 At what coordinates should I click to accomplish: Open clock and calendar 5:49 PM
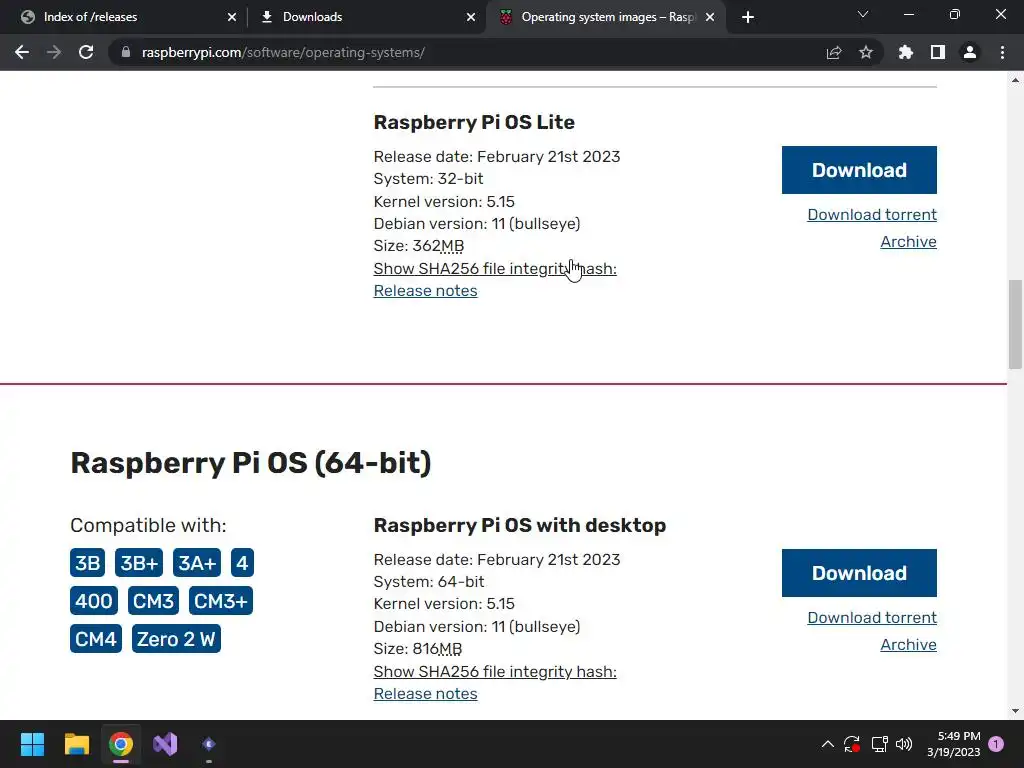click(x=953, y=744)
